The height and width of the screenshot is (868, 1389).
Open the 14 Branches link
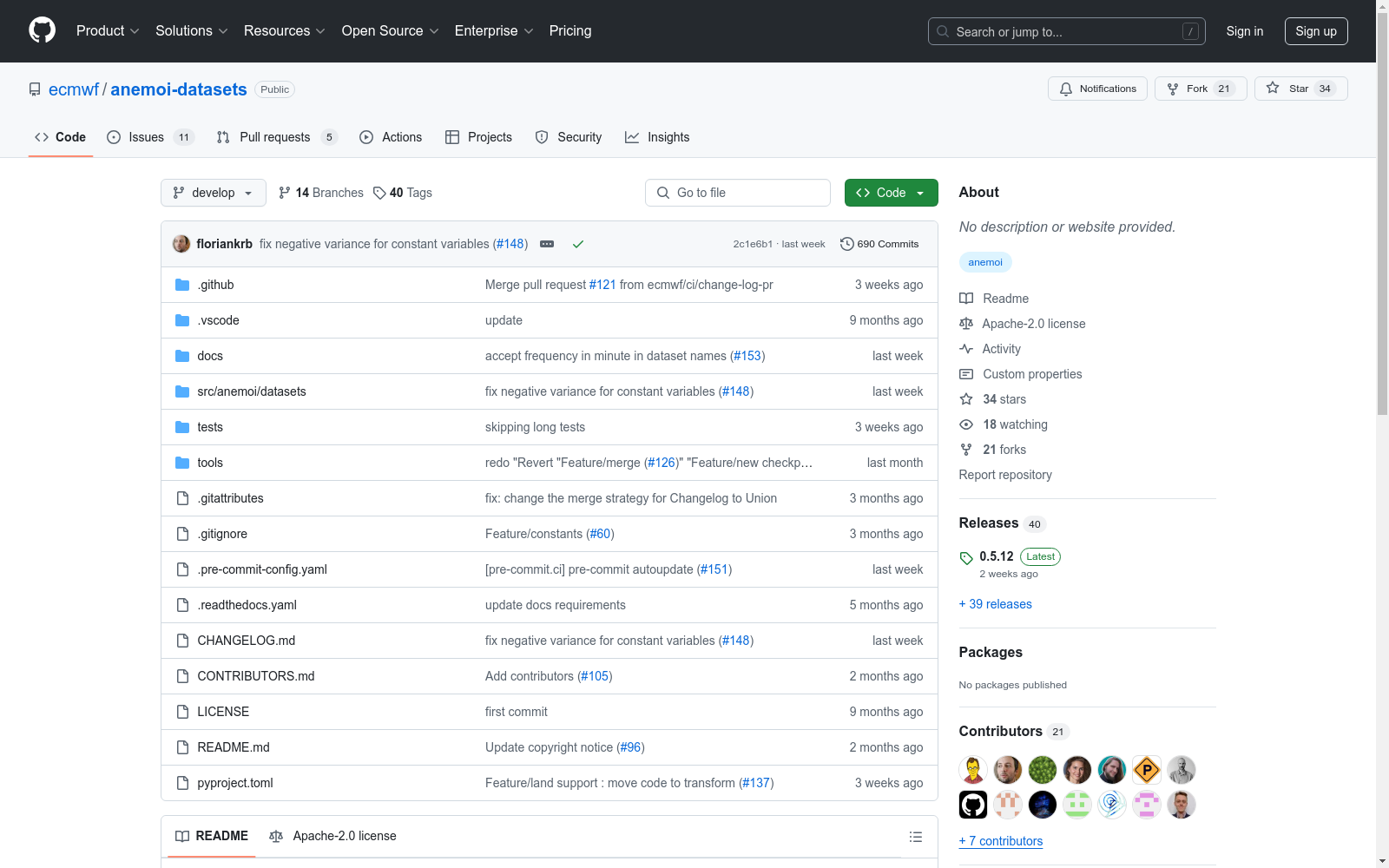coord(321,193)
